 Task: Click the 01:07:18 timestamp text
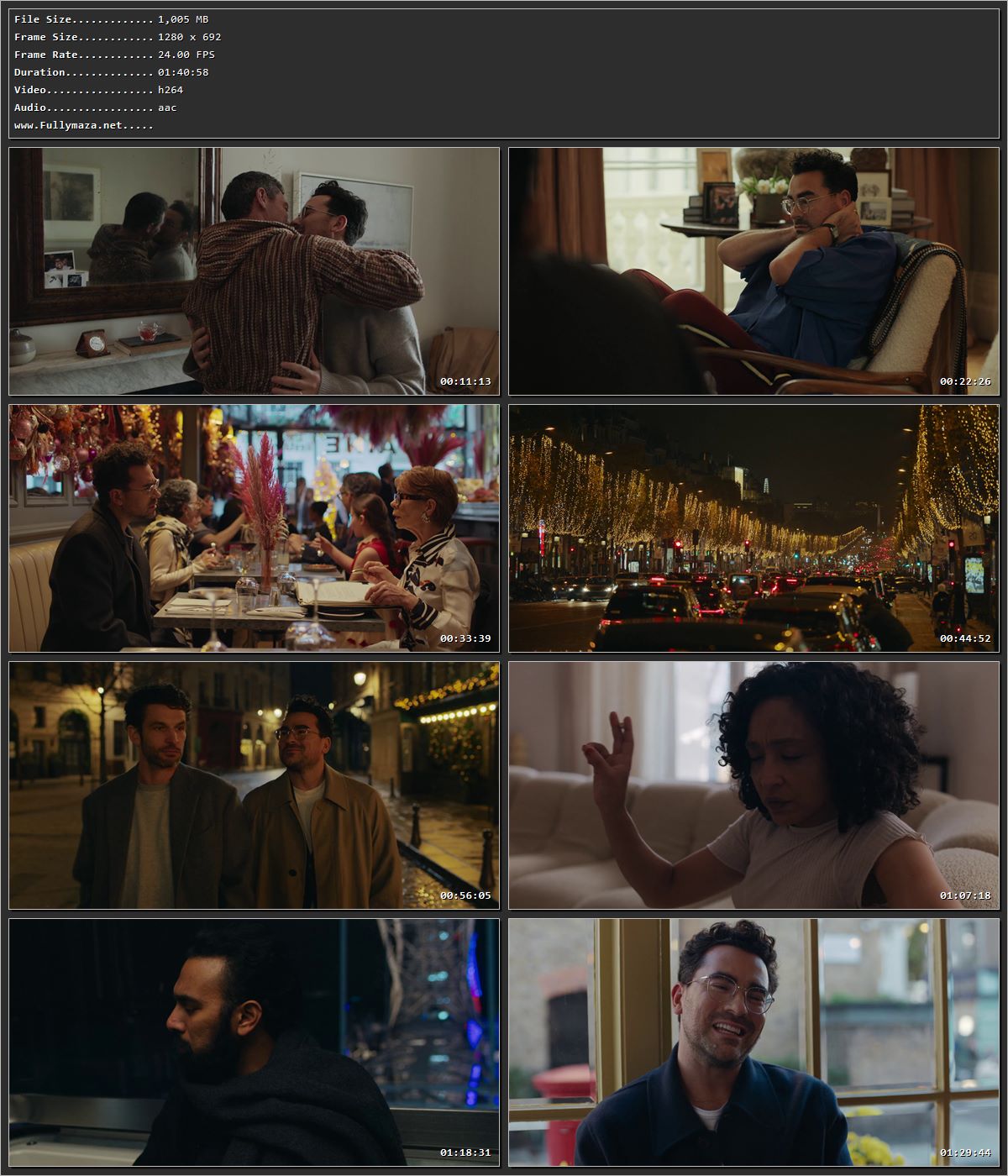point(965,895)
